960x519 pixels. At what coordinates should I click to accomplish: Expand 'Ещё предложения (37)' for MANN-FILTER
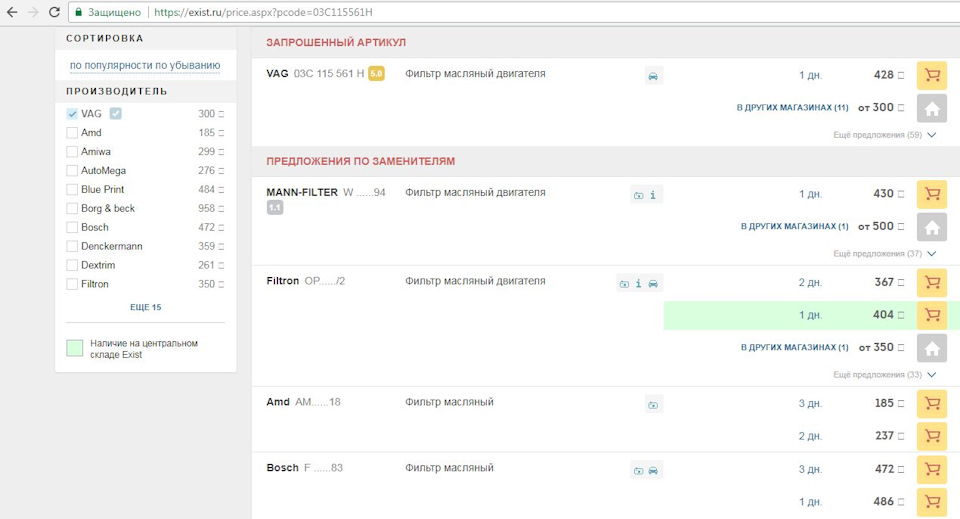point(884,253)
